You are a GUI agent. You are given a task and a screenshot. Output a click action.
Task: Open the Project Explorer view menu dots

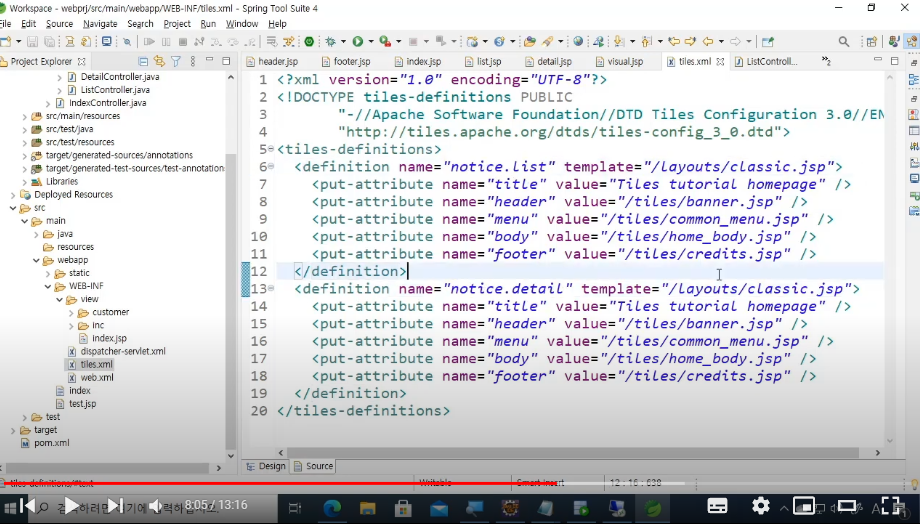[x=192, y=61]
